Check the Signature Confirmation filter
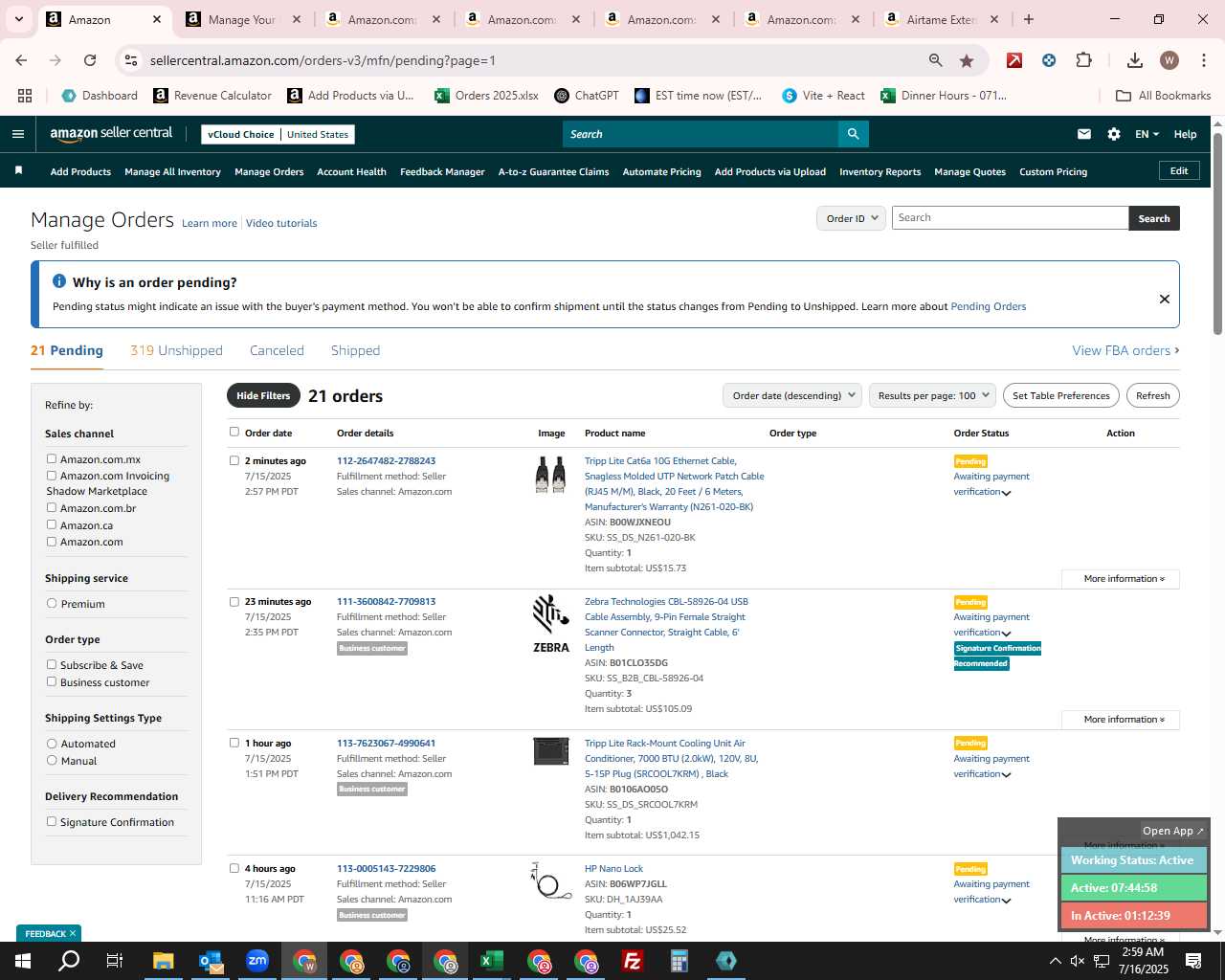The height and width of the screenshot is (980, 1225). [52, 821]
